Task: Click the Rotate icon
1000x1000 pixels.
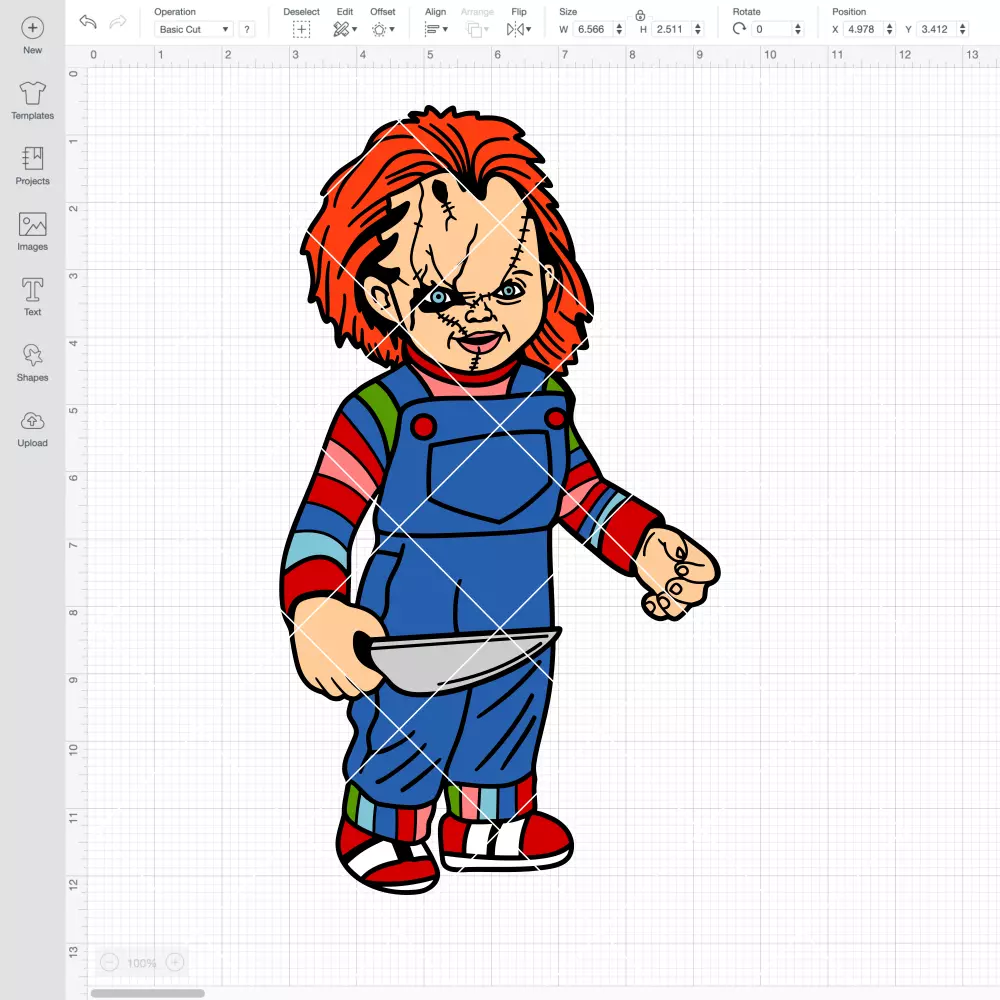Action: tap(739, 29)
